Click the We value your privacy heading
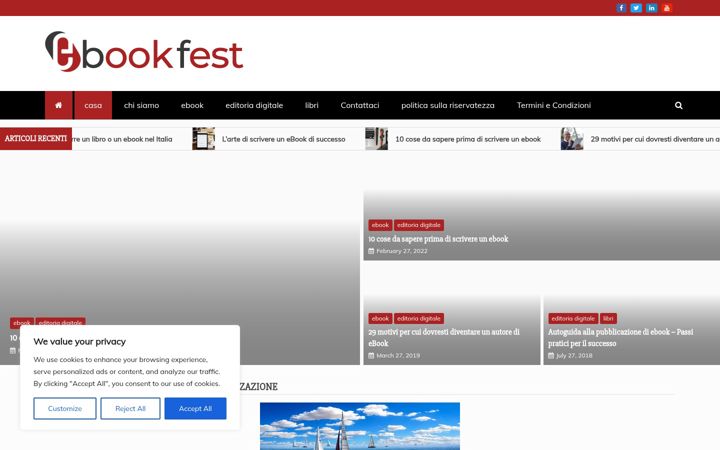Viewport: 720px width, 450px height. [79, 342]
